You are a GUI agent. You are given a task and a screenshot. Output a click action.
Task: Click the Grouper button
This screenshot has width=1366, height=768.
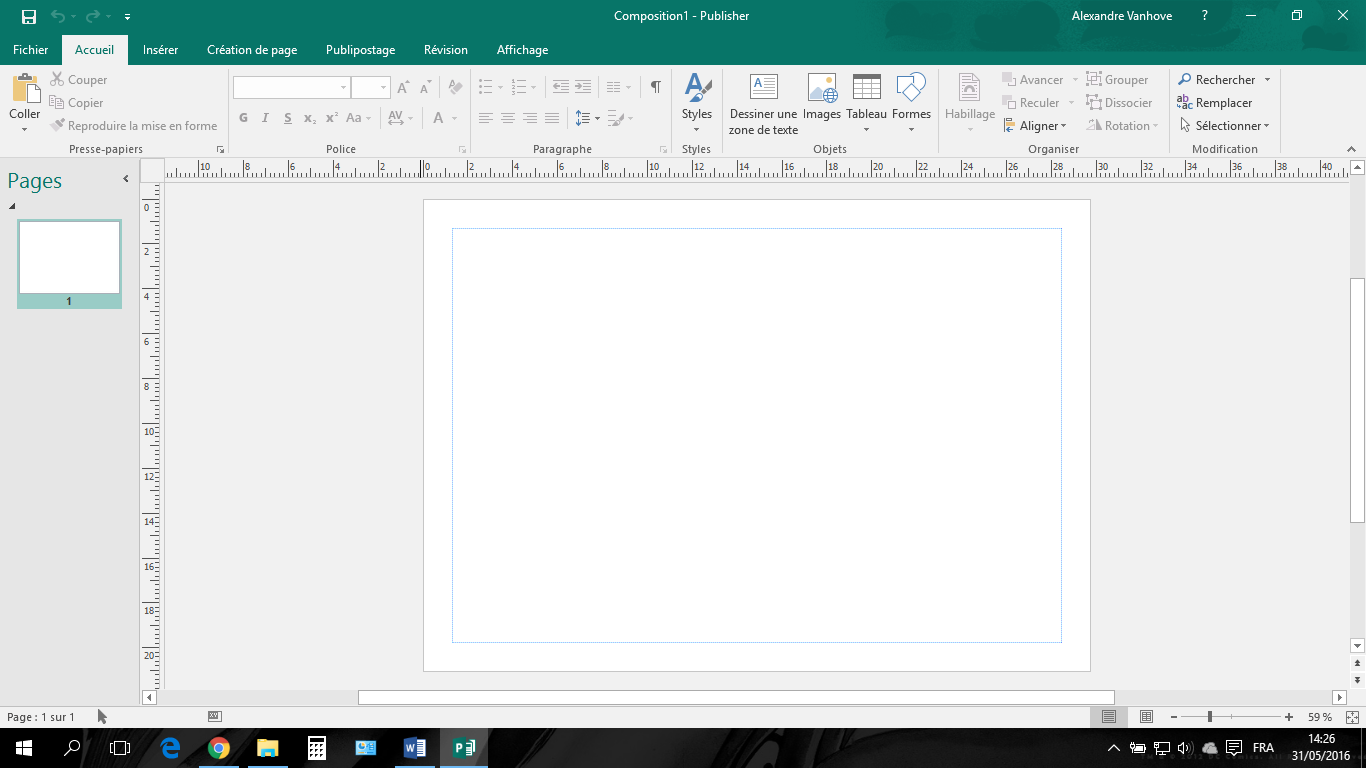point(1118,80)
